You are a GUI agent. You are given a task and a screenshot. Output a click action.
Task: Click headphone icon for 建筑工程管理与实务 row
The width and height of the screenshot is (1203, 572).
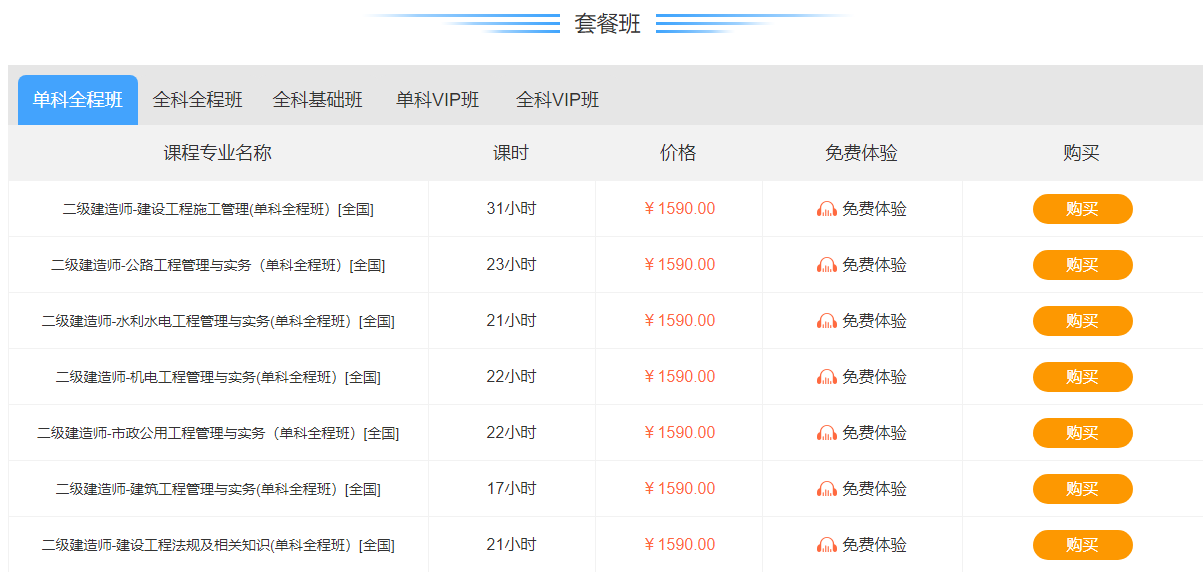coord(827,489)
